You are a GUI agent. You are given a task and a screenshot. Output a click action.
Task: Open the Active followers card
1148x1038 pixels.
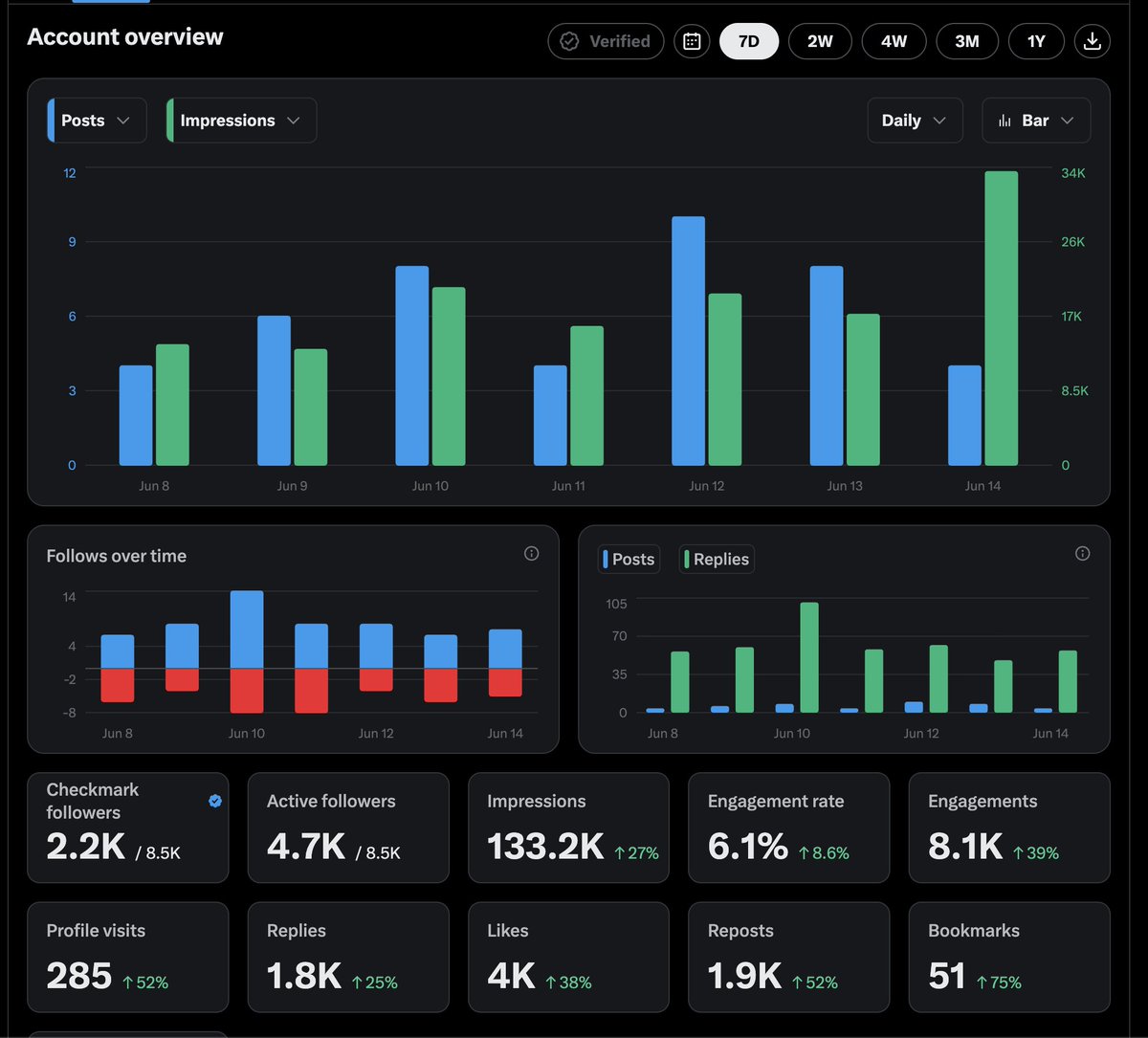point(348,828)
